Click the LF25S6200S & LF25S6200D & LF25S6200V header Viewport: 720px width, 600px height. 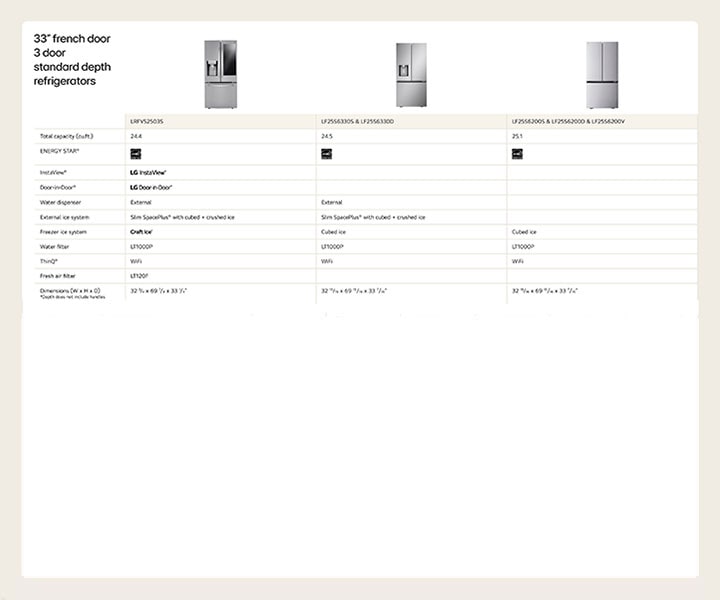[x=568, y=122]
